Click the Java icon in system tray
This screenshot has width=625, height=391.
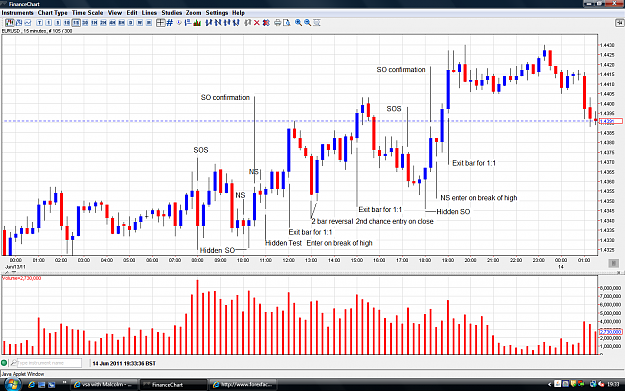point(557,383)
